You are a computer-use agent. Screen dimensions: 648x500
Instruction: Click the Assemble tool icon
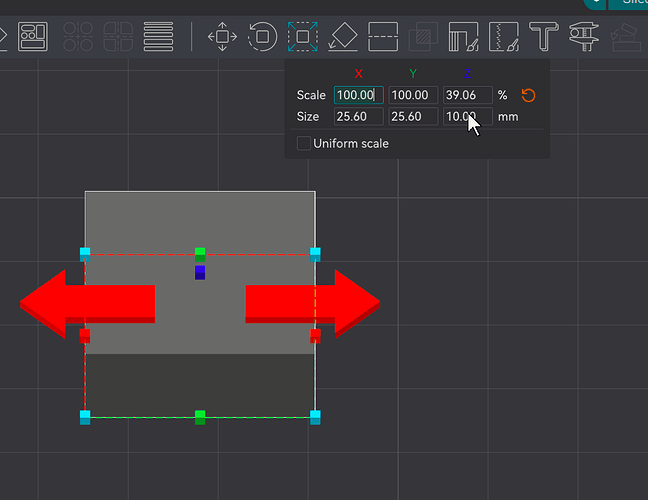[x=626, y=37]
